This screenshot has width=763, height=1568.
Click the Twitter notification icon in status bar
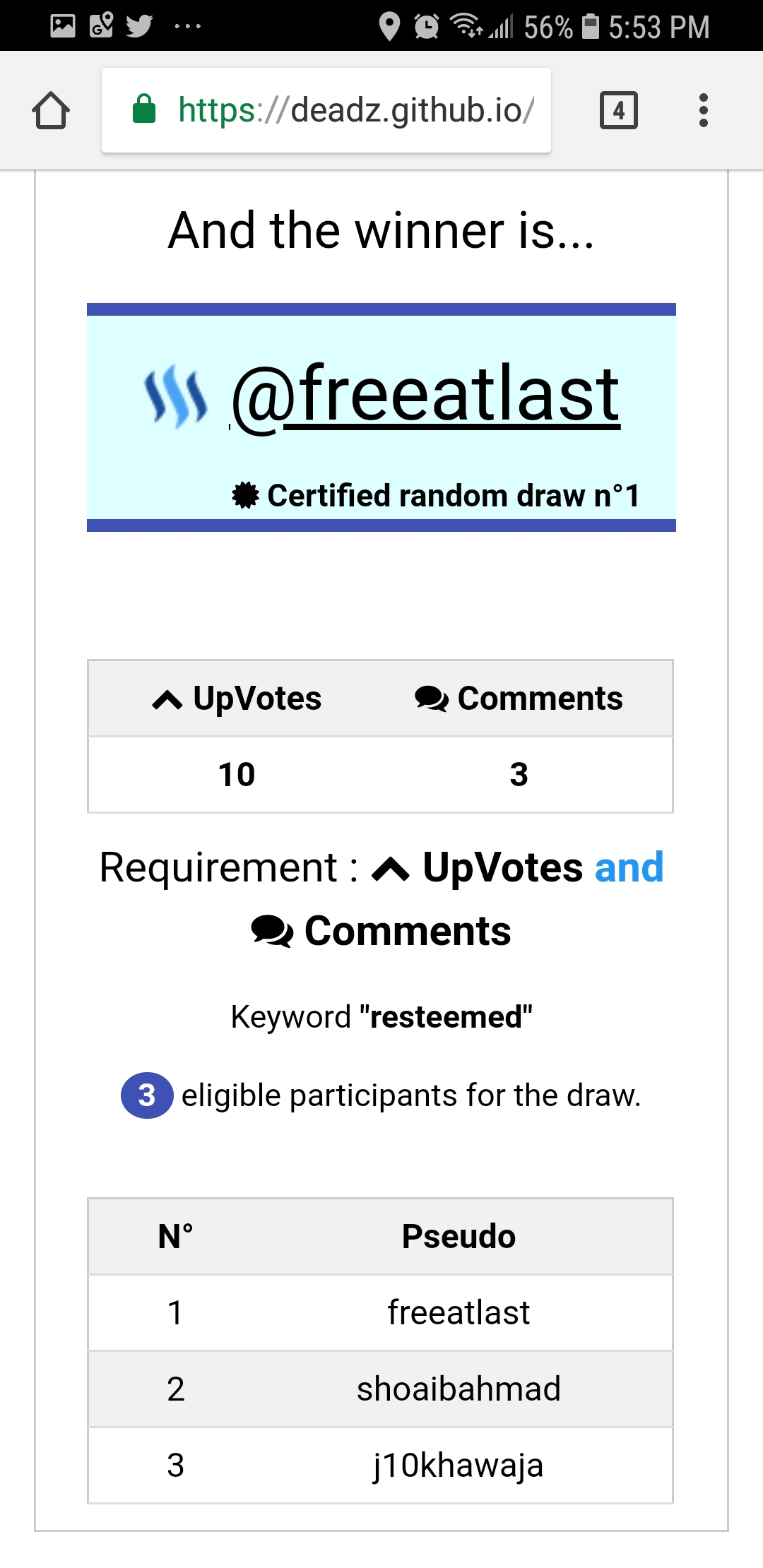point(139,26)
